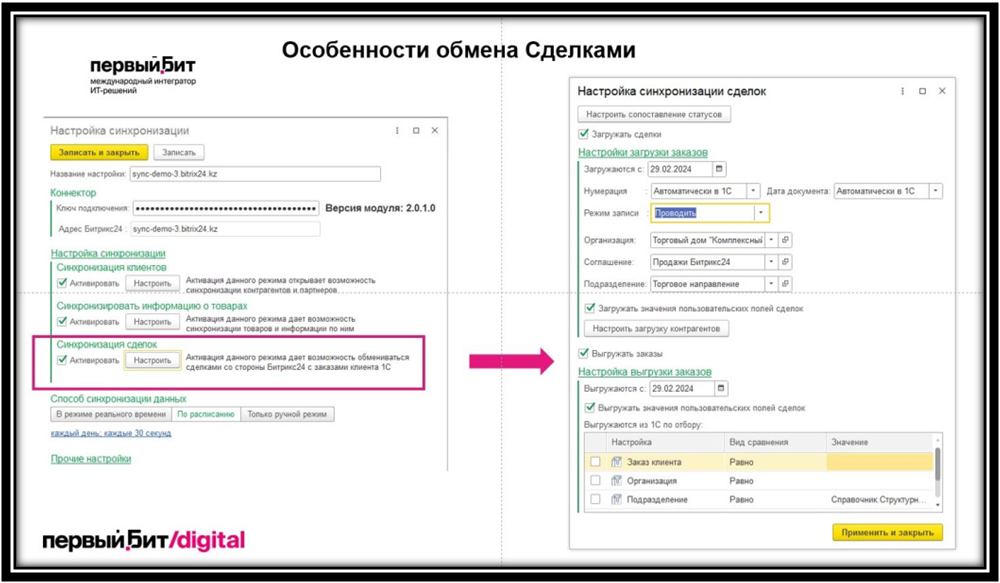Expand the Дата документа dropdown
1000x583 pixels.
point(935,191)
